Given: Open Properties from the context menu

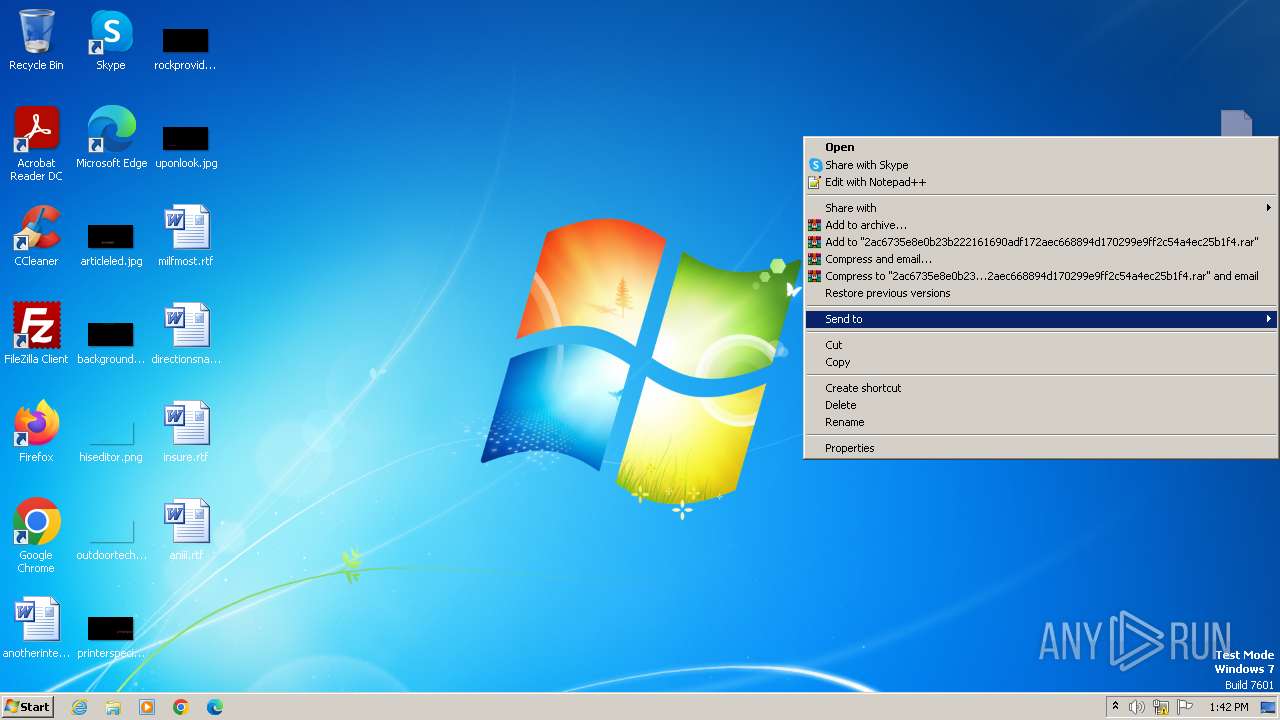Looking at the screenshot, I should [x=1041, y=448].
